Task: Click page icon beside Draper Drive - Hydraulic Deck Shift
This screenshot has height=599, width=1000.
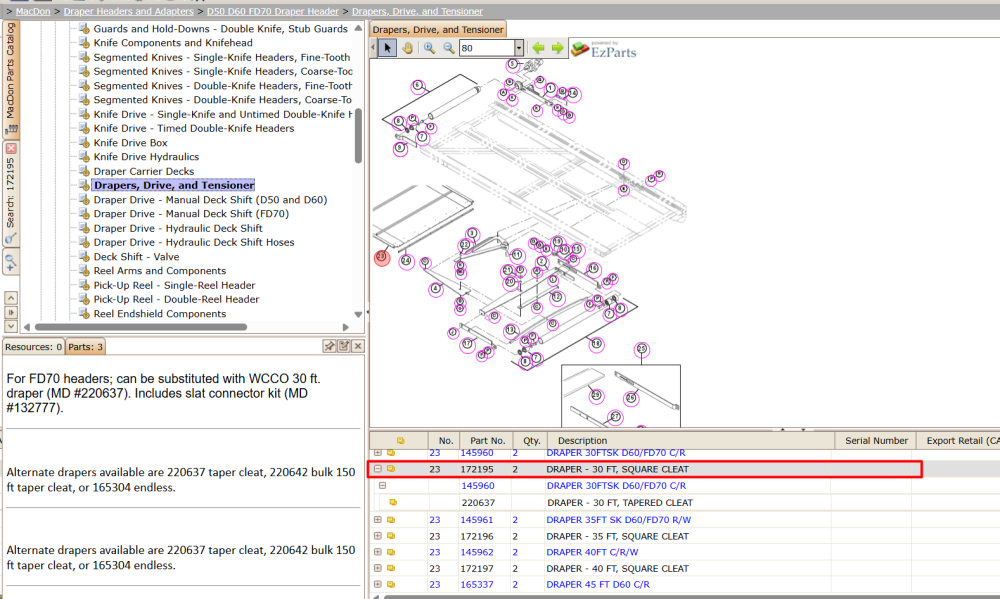Action: tap(84, 228)
